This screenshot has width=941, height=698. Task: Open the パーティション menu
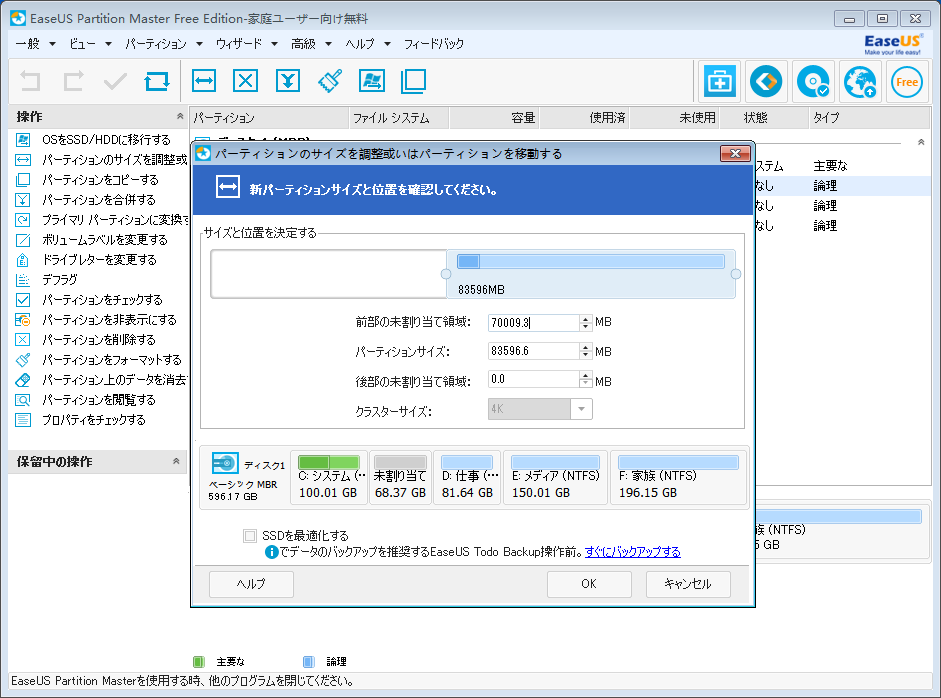[163, 44]
